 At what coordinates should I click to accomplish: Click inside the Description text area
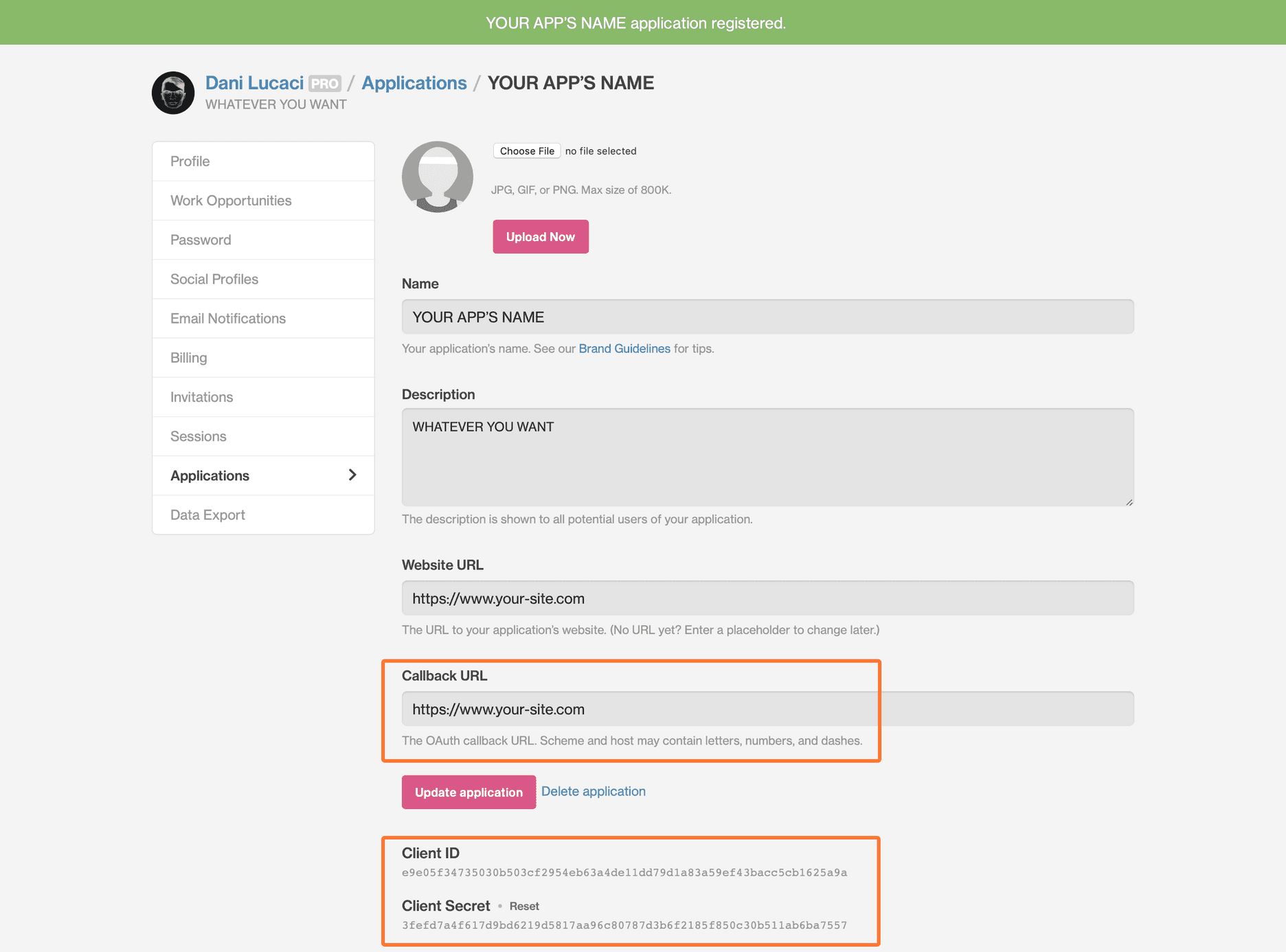pos(756,457)
